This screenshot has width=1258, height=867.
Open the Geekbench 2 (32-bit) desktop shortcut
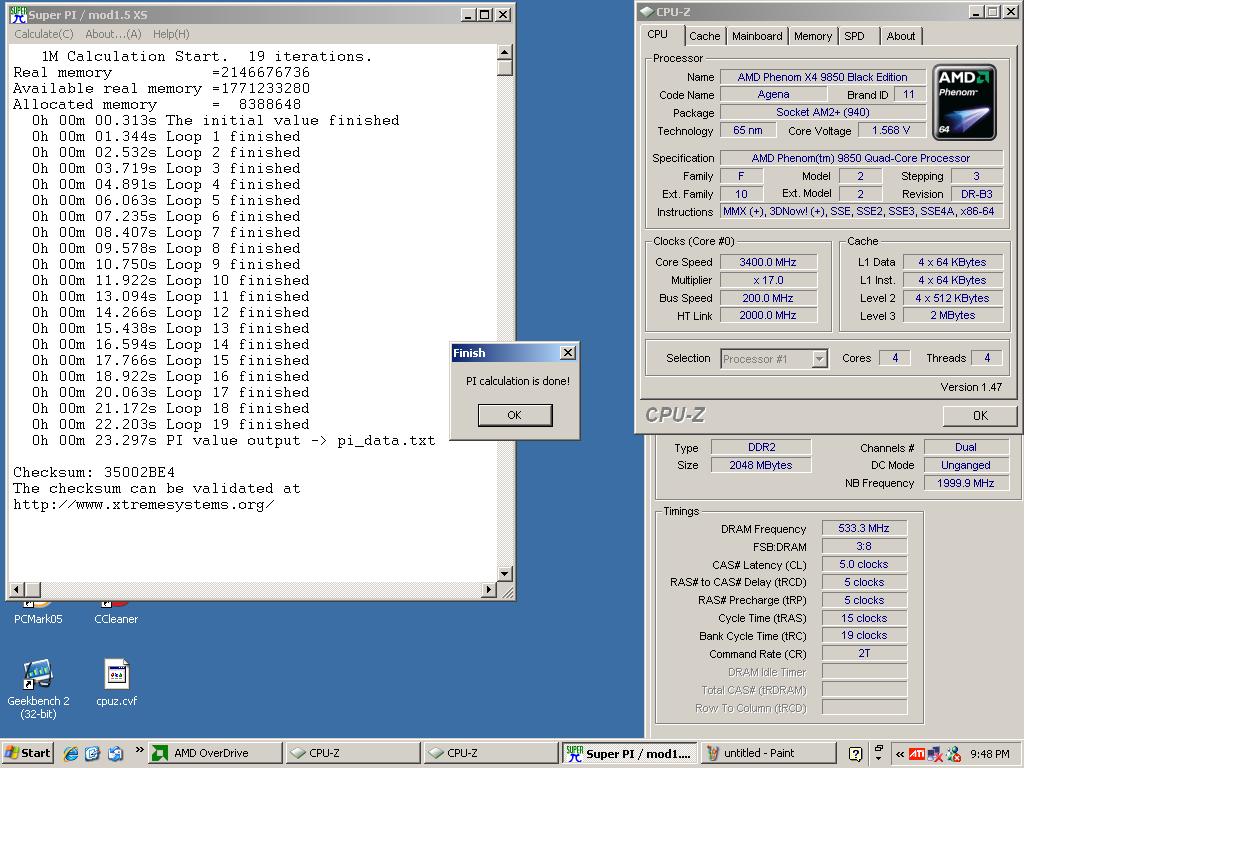38,689
